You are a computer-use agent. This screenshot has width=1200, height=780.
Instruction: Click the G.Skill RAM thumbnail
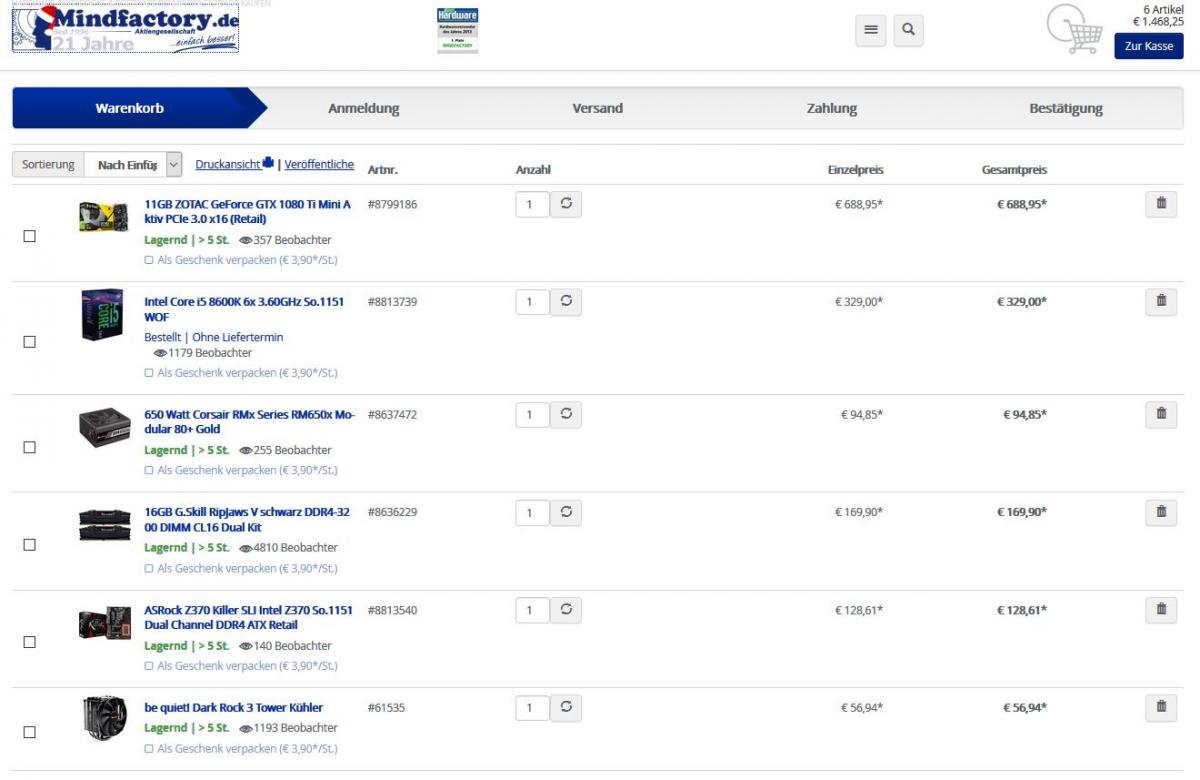(x=105, y=525)
